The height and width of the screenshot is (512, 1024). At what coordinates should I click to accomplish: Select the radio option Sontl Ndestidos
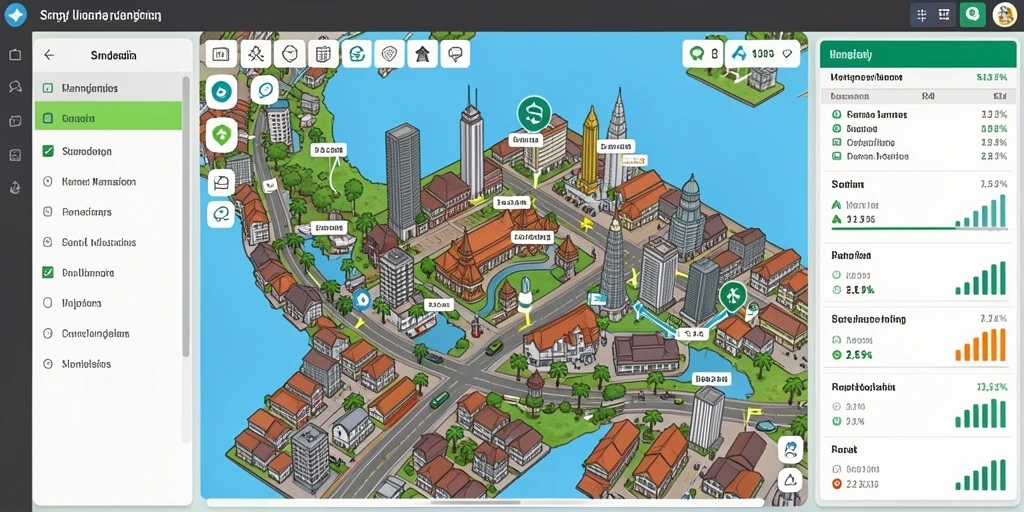click(x=47, y=242)
